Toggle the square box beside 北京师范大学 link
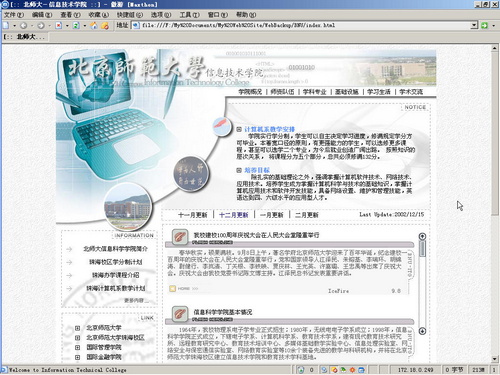This screenshot has height=375, width=500. [x=77, y=328]
